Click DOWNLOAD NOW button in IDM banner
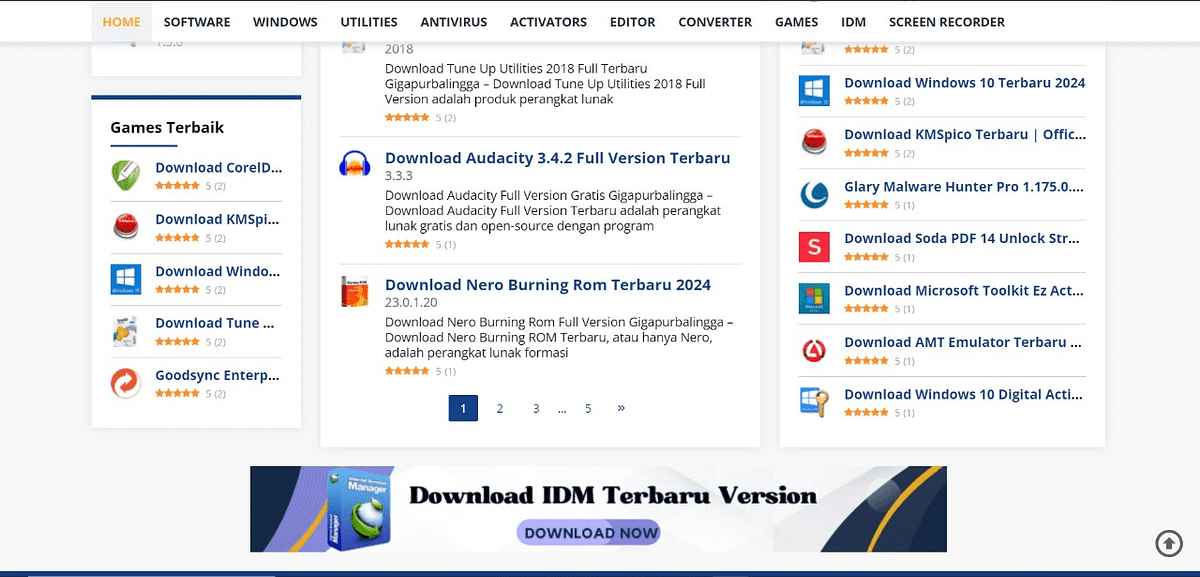 point(590,532)
